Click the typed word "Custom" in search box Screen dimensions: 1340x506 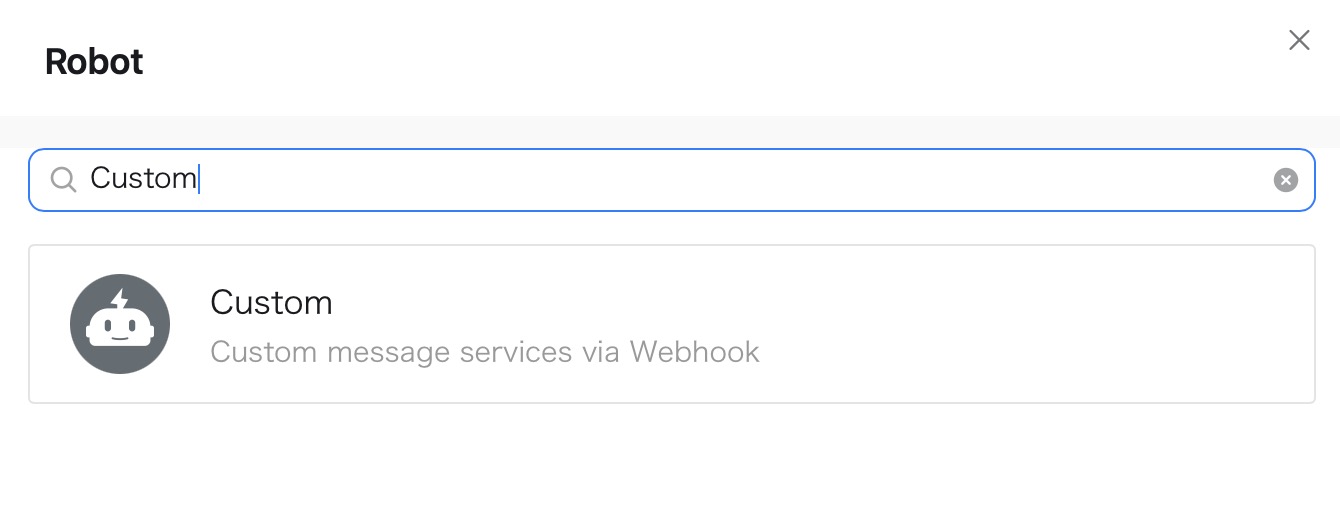coord(143,179)
